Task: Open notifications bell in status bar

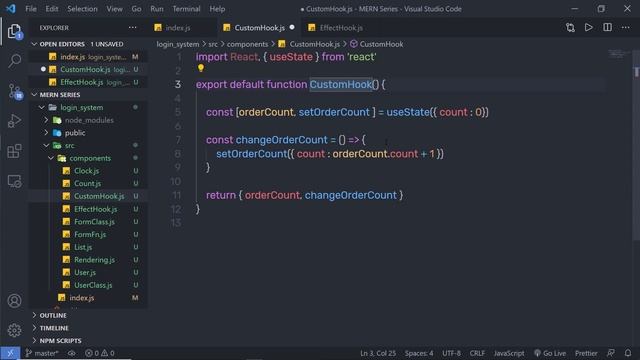Action: click(x=628, y=353)
